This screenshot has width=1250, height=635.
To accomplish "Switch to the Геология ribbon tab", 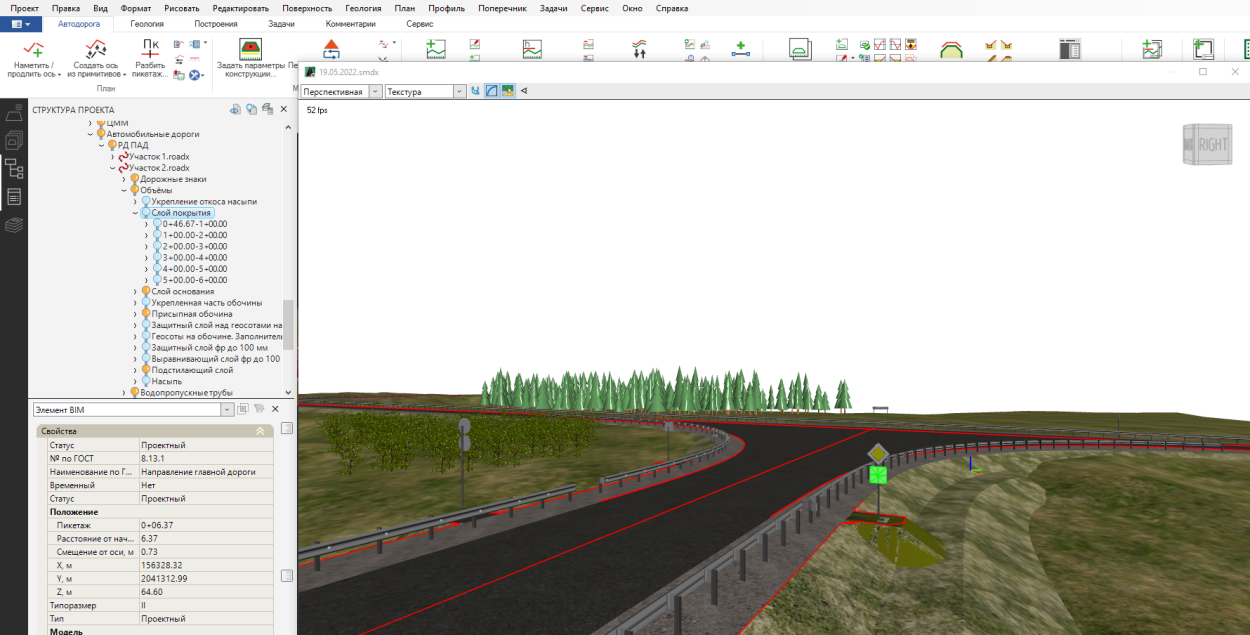I will pos(147,23).
